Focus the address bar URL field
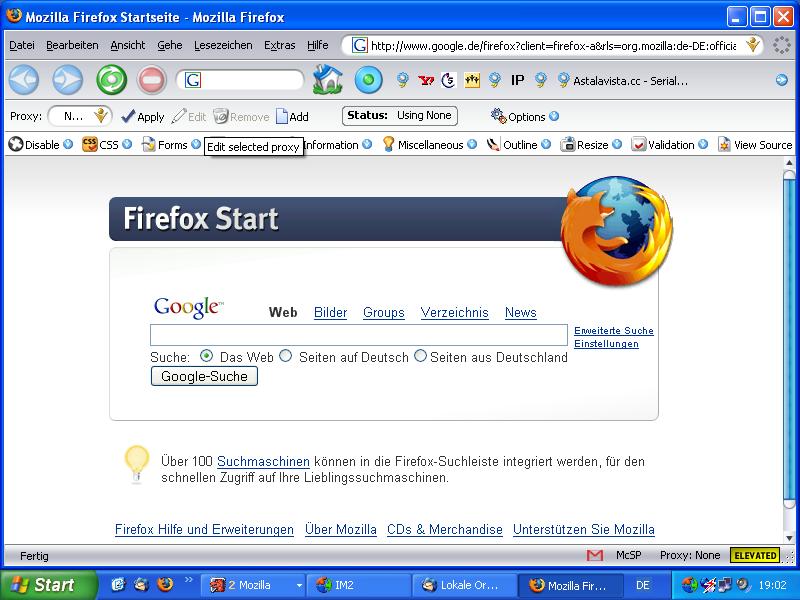Image resolution: width=800 pixels, height=600 pixels. click(553, 45)
